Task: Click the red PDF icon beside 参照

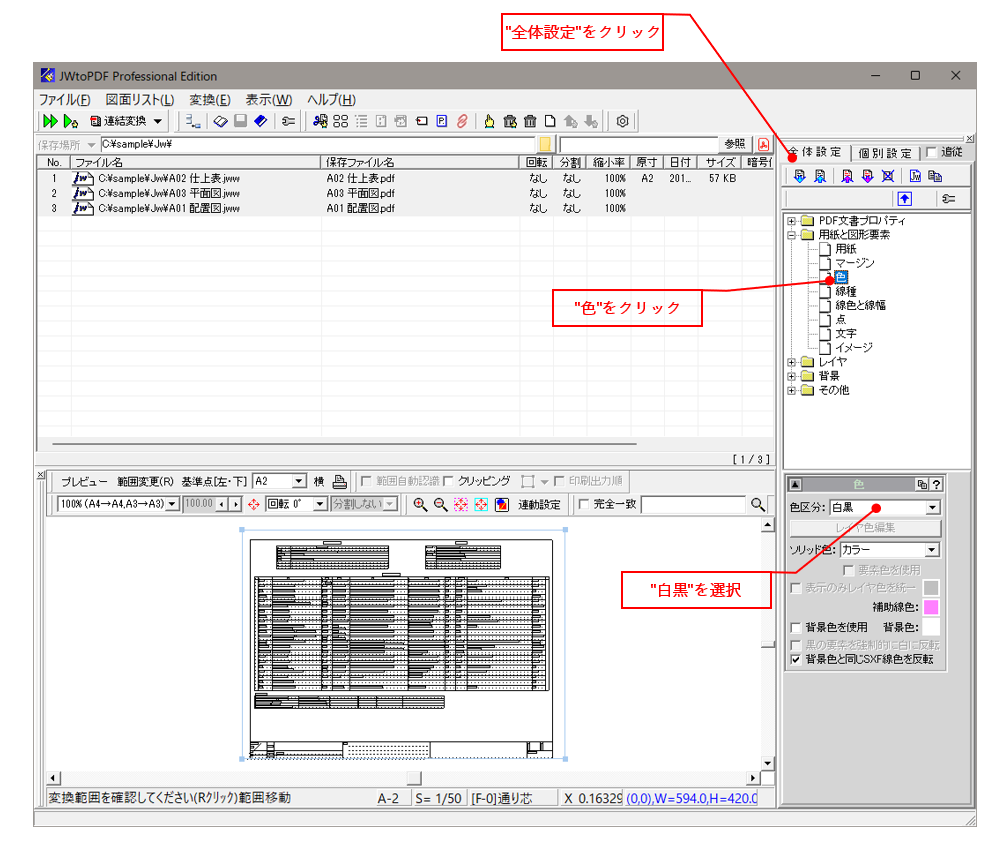Action: [x=763, y=143]
